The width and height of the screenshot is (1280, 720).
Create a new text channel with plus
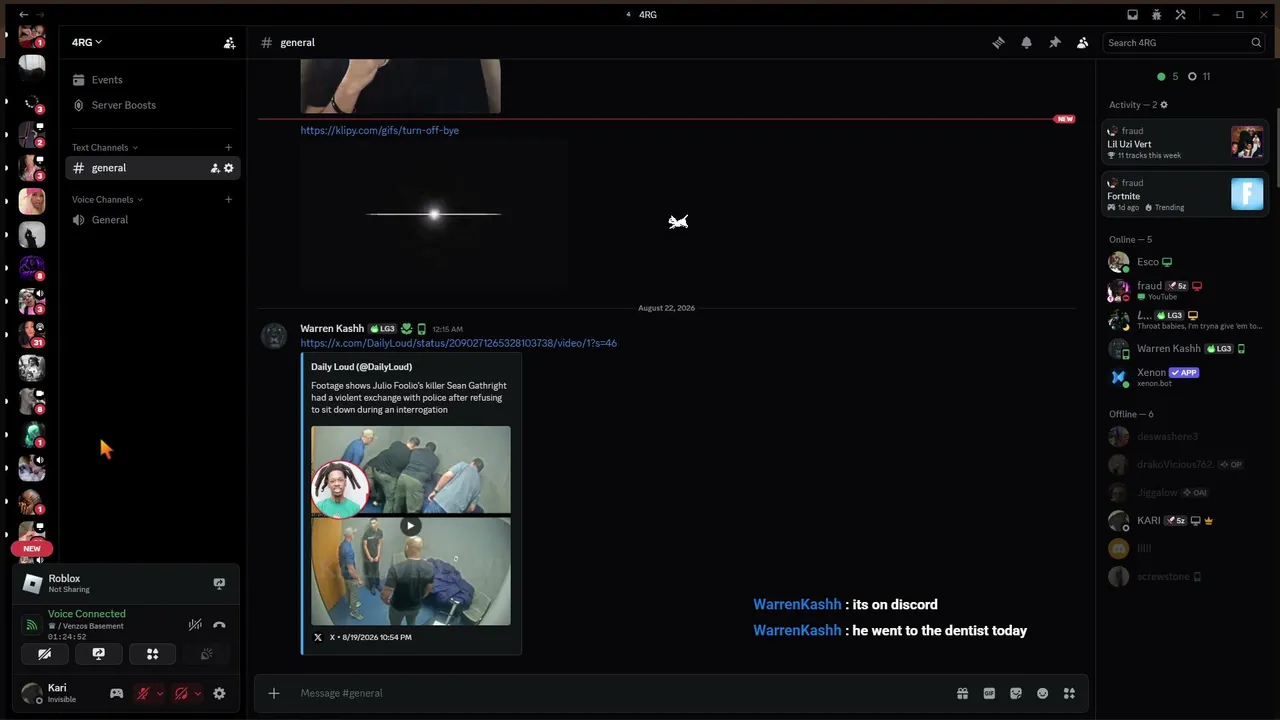(x=228, y=147)
